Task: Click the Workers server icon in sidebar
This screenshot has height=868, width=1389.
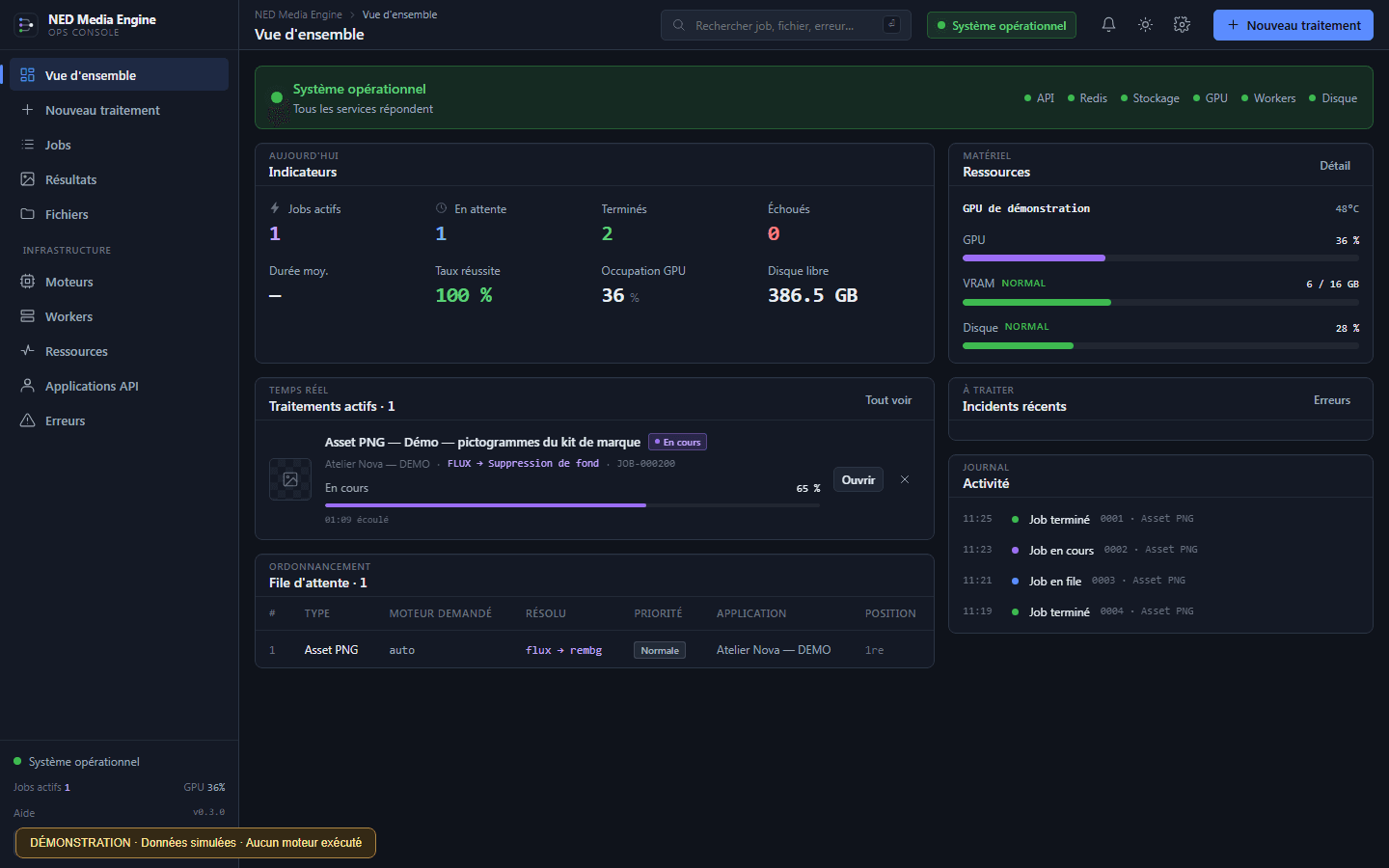Action: pyautogui.click(x=28, y=316)
